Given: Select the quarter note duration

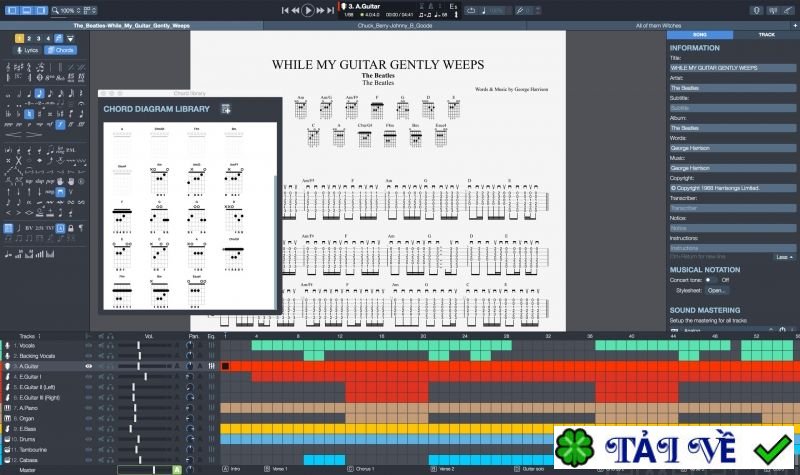Looking at the screenshot, I should pos(29,94).
